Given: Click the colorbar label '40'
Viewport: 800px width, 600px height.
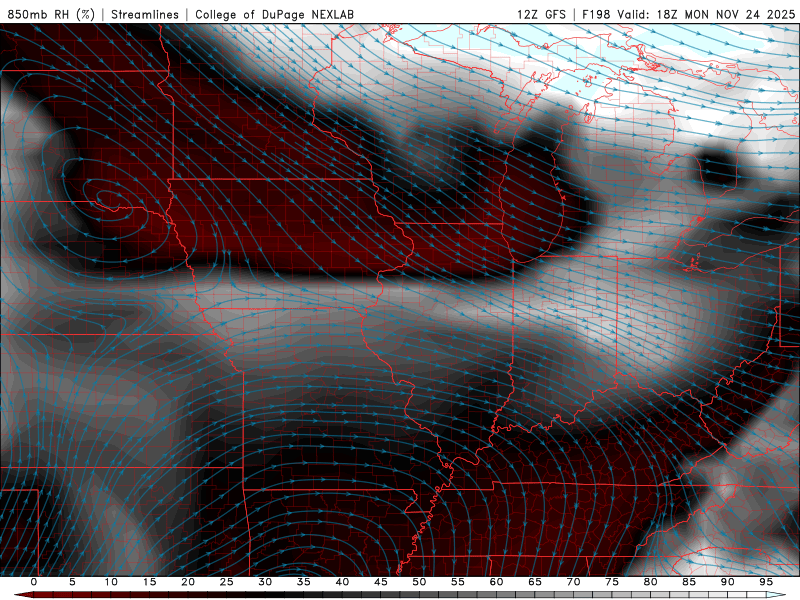Looking at the screenshot, I should [x=342, y=582].
